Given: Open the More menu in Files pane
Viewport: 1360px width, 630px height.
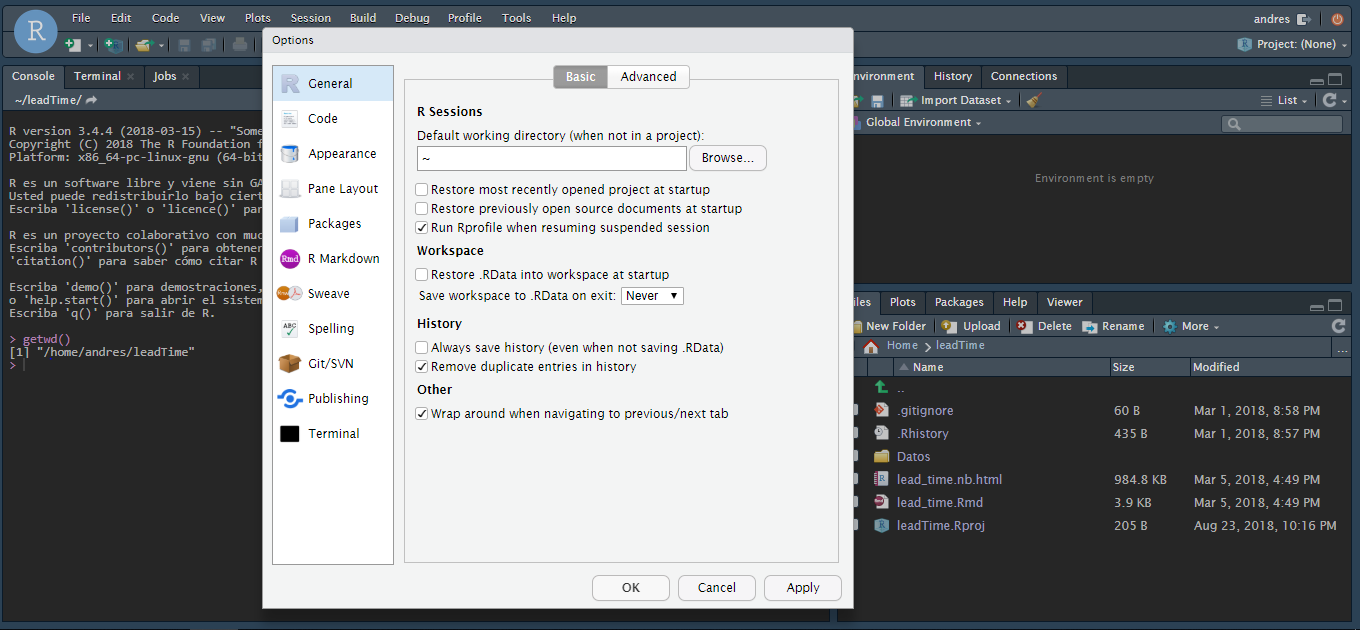Looking at the screenshot, I should click(1191, 325).
